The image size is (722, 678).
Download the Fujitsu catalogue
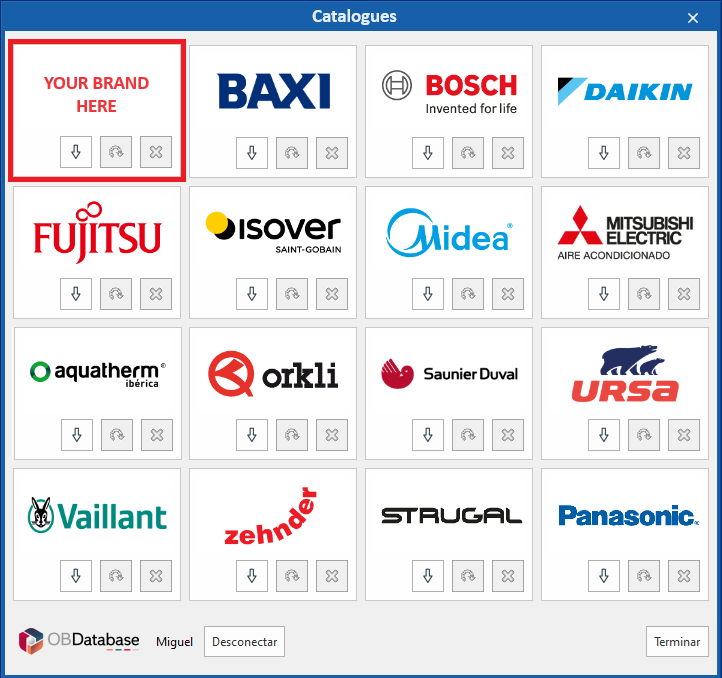[x=76, y=294]
